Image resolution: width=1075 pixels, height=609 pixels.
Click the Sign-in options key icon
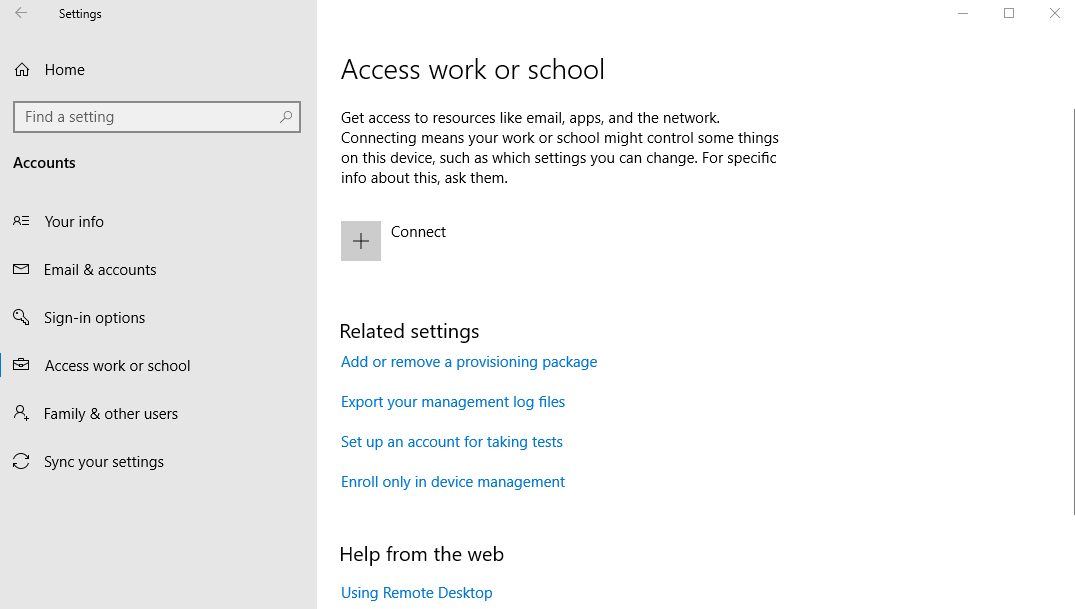tap(21, 317)
